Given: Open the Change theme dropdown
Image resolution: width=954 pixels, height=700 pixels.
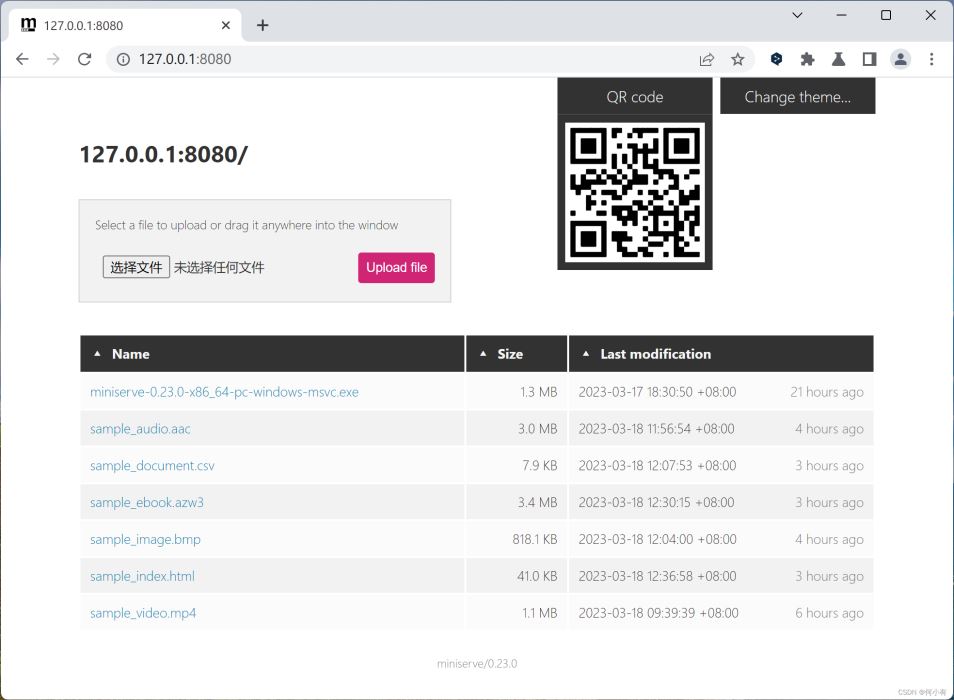Looking at the screenshot, I should pyautogui.click(x=797, y=97).
